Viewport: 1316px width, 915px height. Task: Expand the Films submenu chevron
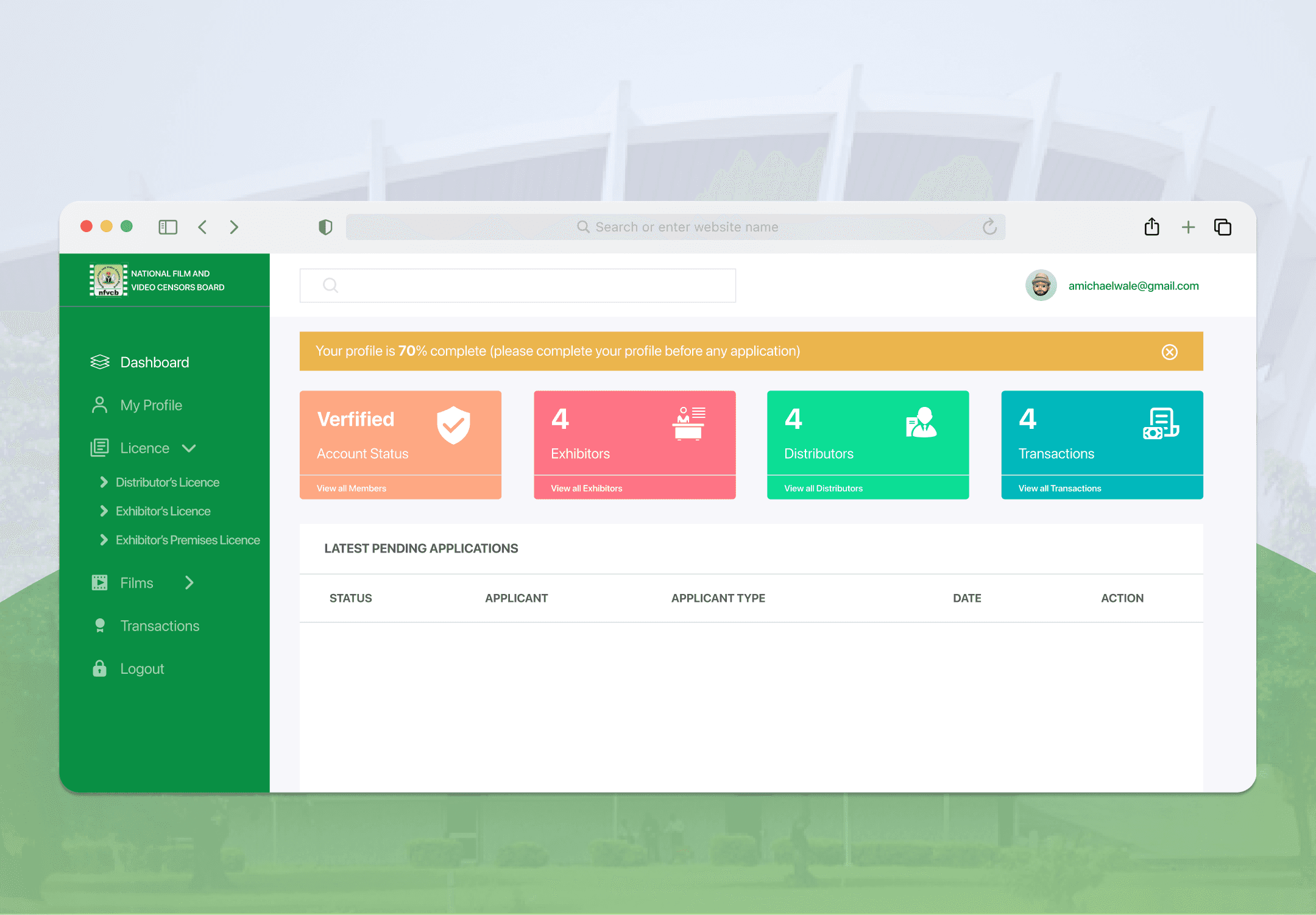coord(189,583)
